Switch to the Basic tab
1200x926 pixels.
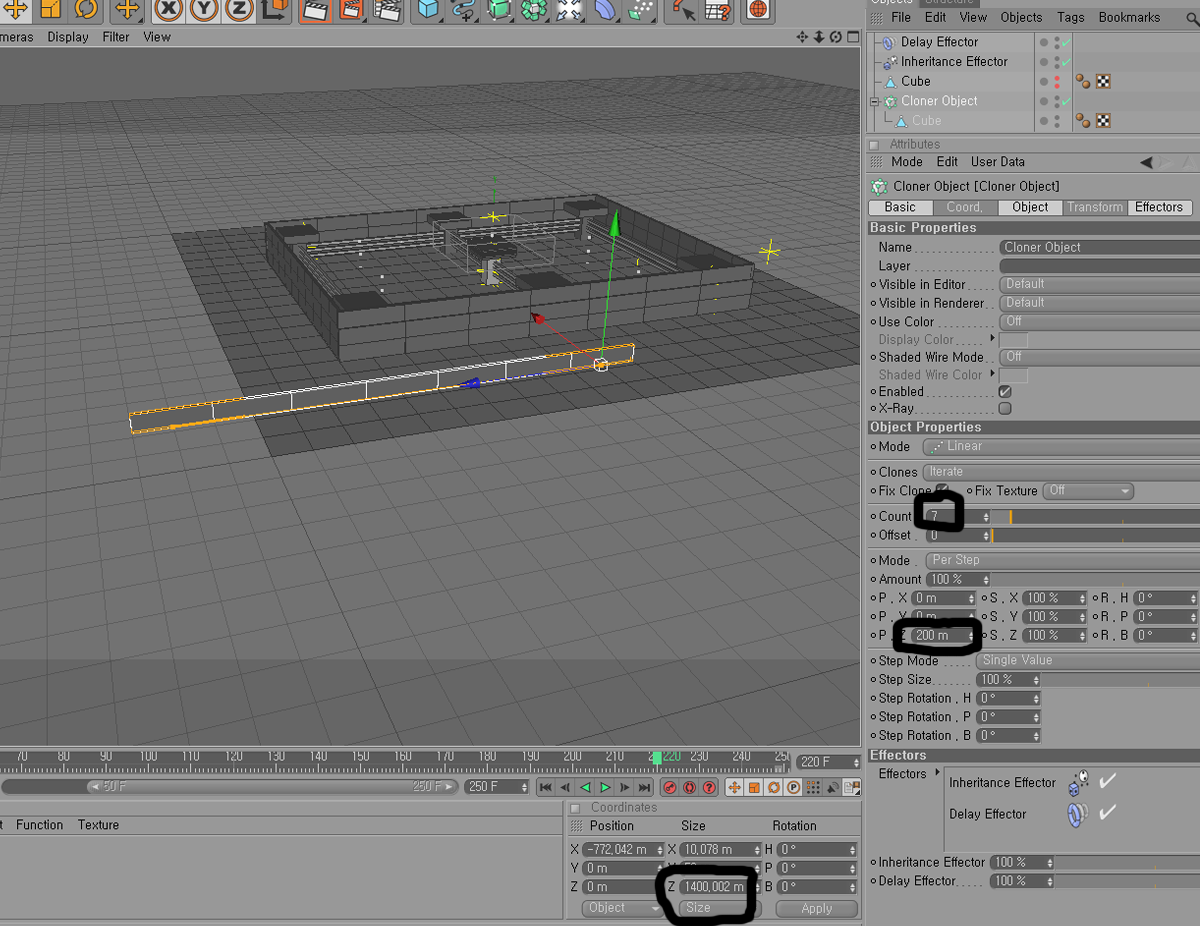(900, 207)
